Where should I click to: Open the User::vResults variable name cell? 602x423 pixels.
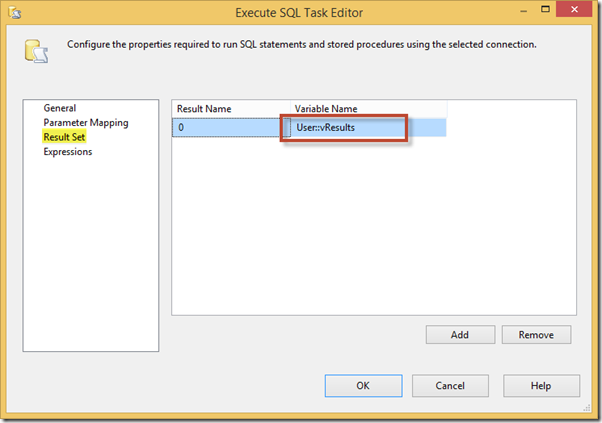[366, 128]
